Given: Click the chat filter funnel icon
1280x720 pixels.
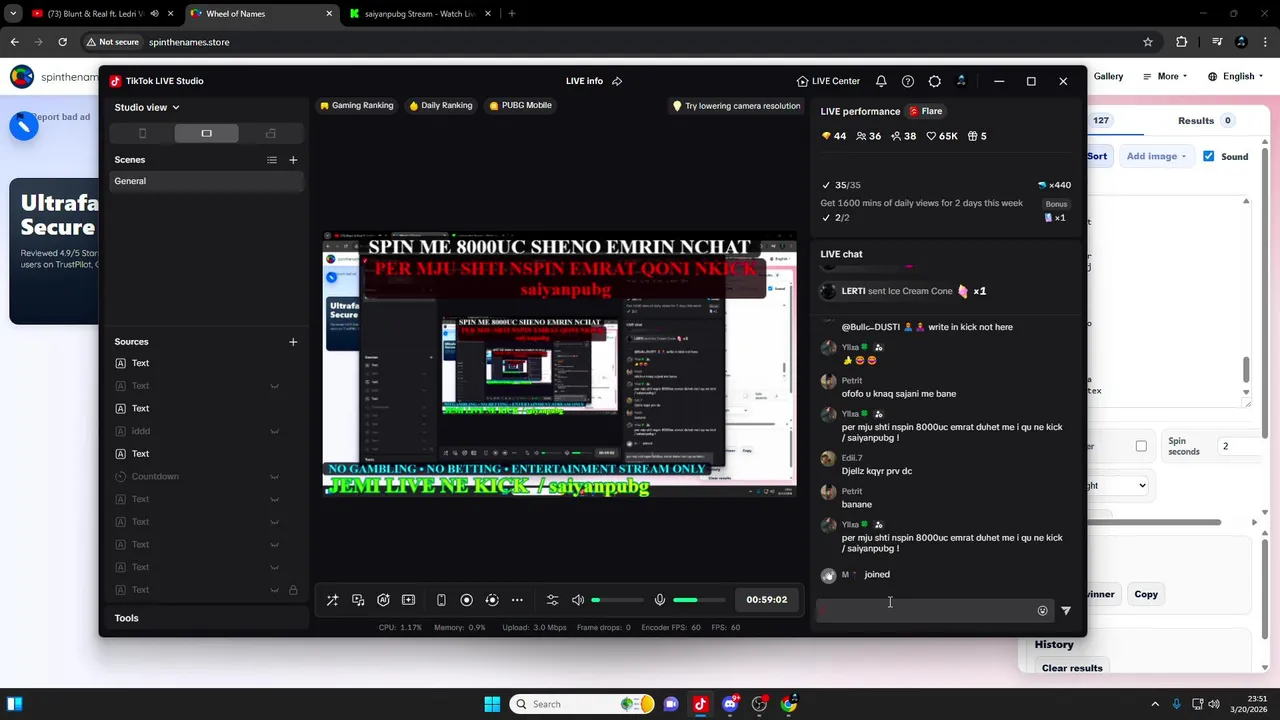Looking at the screenshot, I should coord(1066,610).
